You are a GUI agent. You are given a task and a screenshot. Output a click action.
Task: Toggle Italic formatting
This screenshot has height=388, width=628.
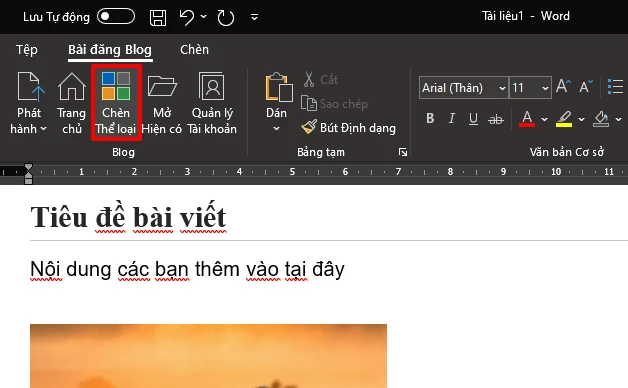coord(451,119)
